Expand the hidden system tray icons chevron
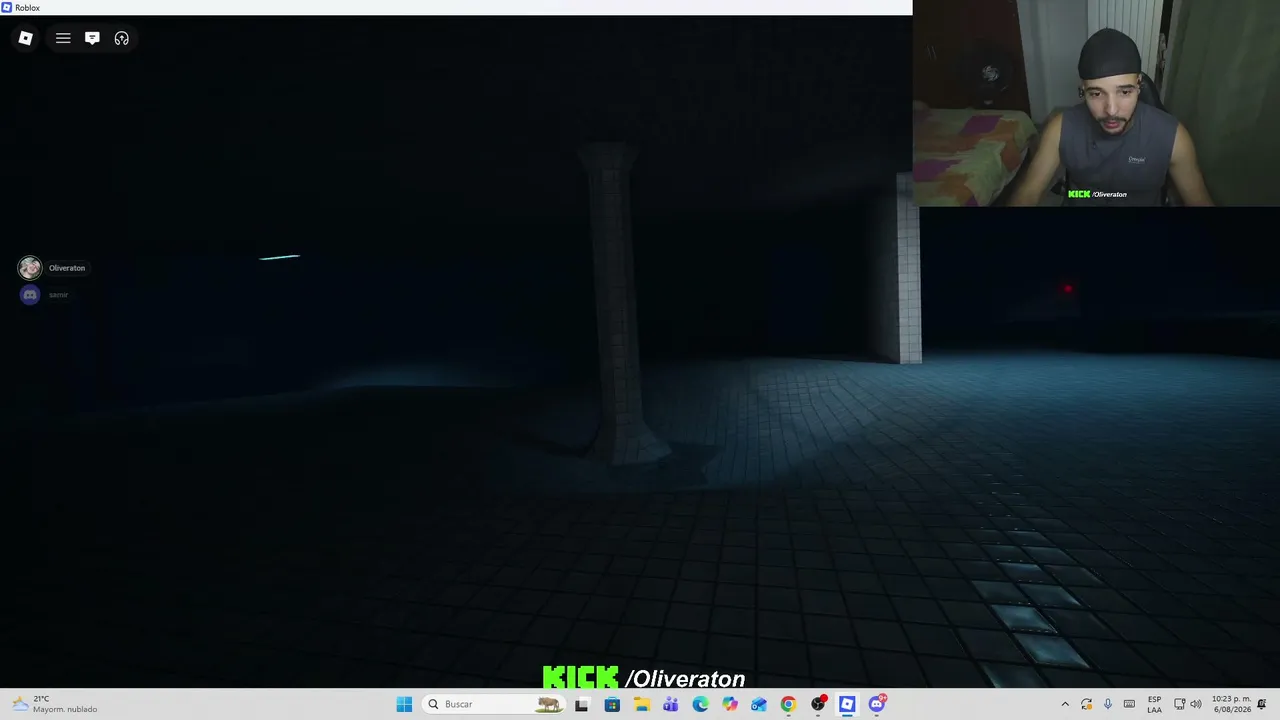The image size is (1280, 720). 1065,704
